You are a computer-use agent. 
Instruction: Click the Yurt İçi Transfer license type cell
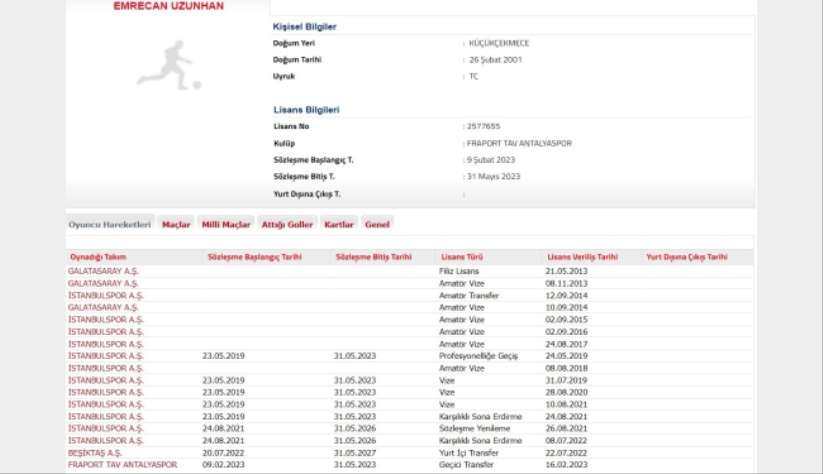469,452
